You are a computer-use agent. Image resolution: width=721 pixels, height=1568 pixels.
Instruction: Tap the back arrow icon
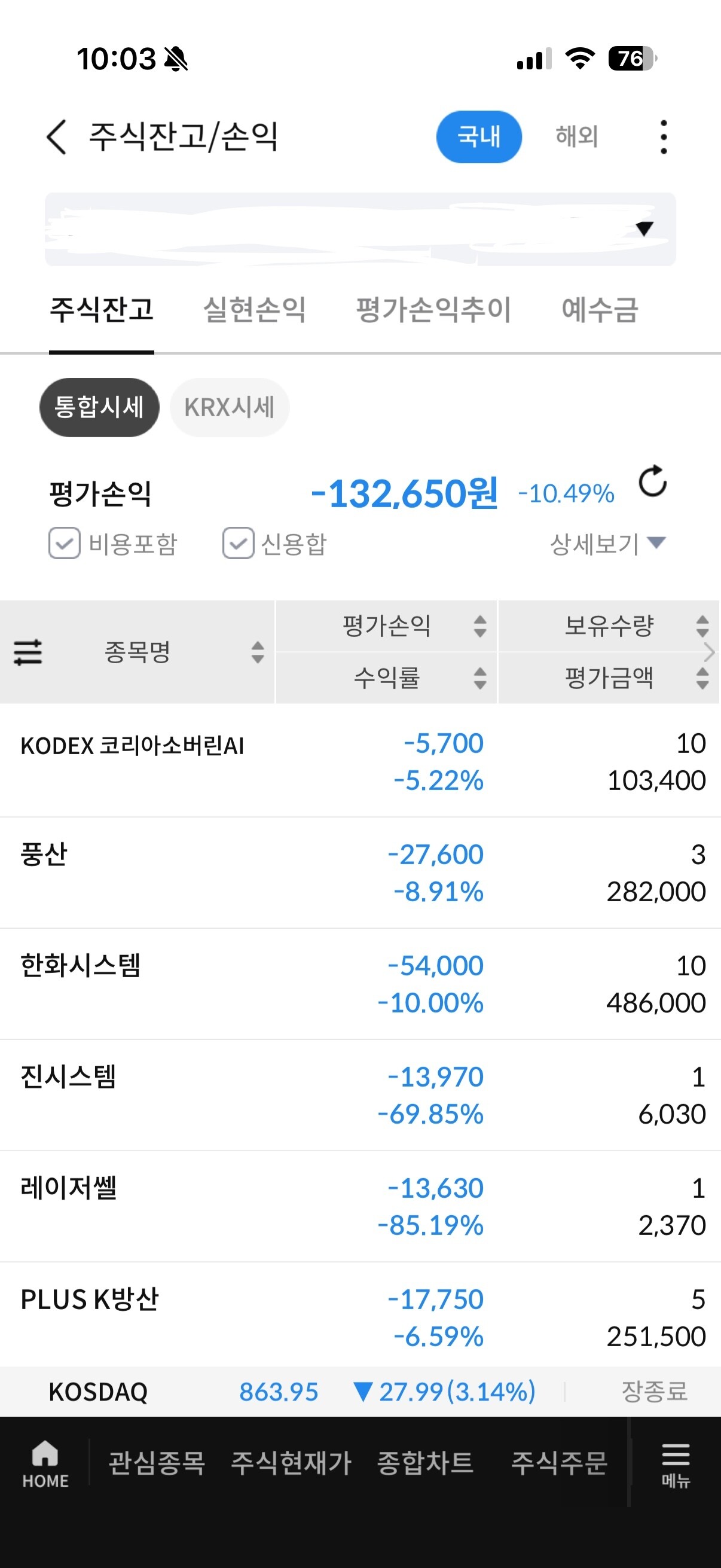(x=57, y=136)
